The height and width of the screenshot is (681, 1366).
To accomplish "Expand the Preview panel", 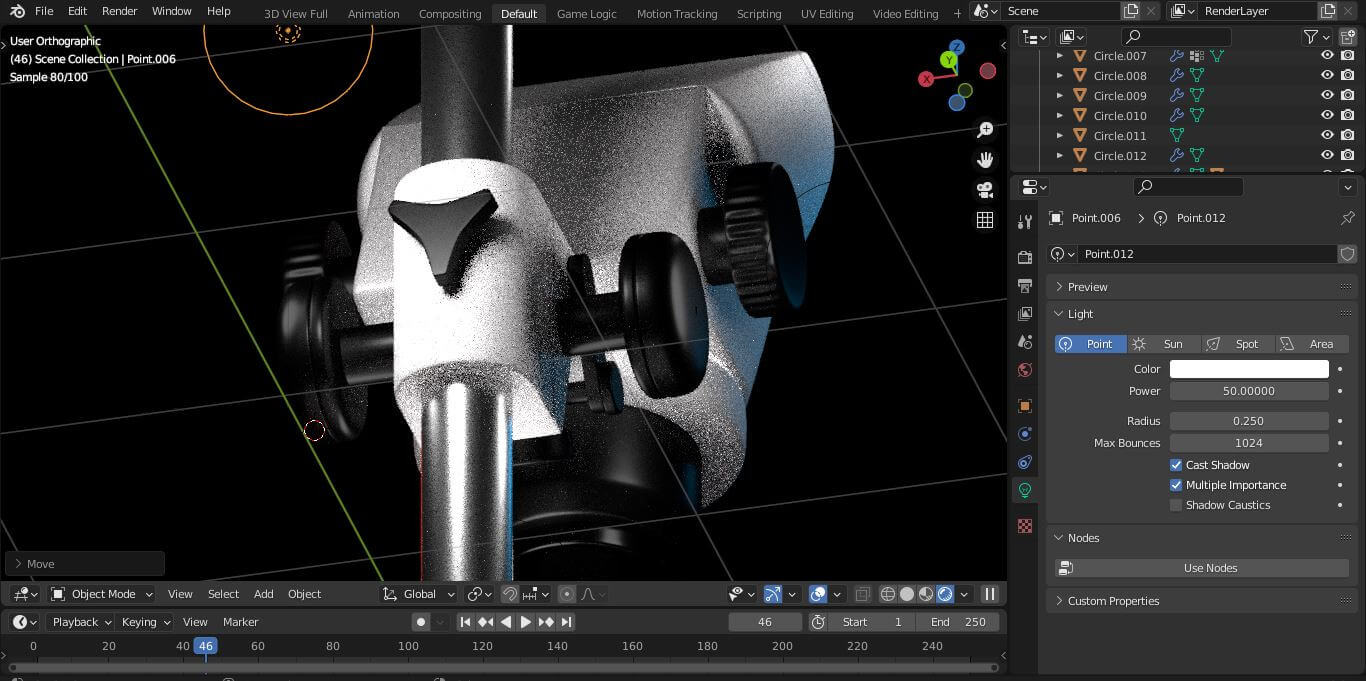I will click(1087, 287).
